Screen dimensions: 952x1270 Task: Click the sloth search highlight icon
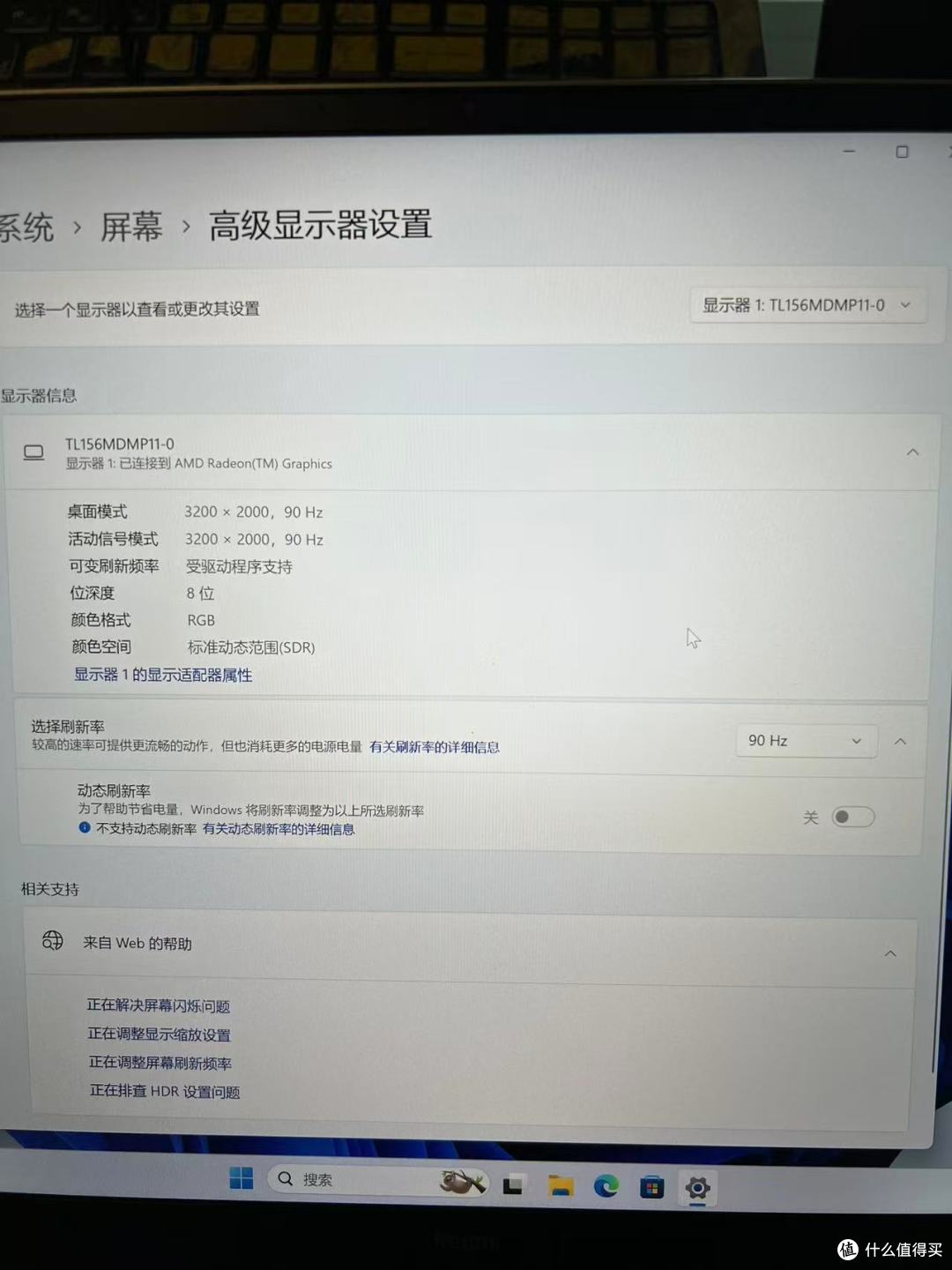(x=463, y=1181)
